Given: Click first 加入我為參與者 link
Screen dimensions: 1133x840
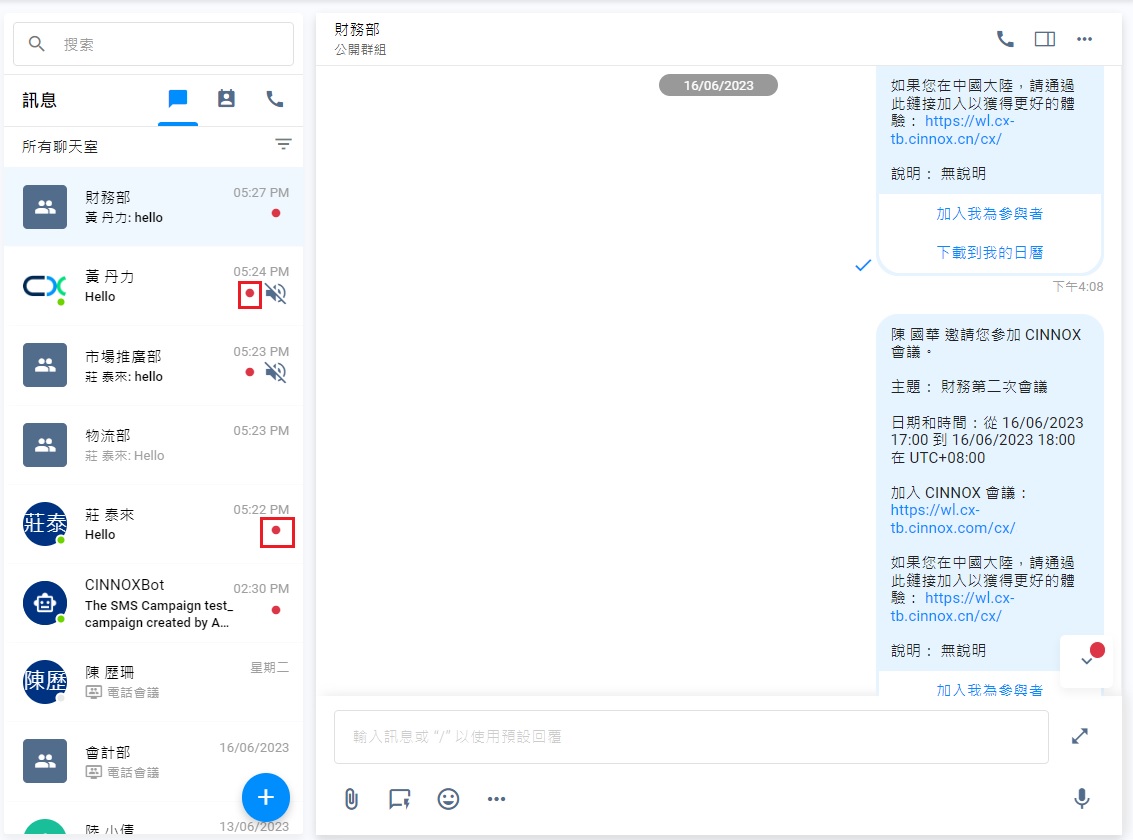Looking at the screenshot, I should point(989,214).
